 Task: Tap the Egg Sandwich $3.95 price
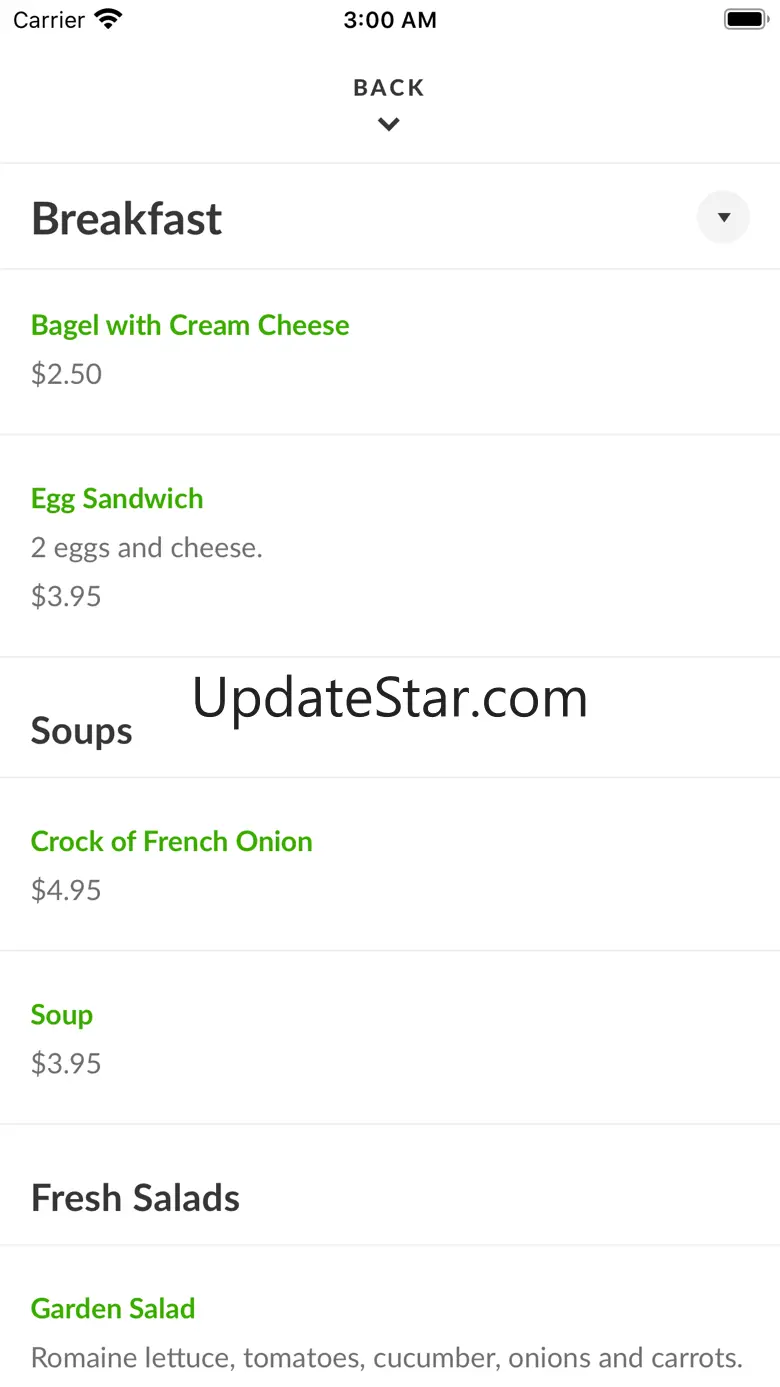66,596
